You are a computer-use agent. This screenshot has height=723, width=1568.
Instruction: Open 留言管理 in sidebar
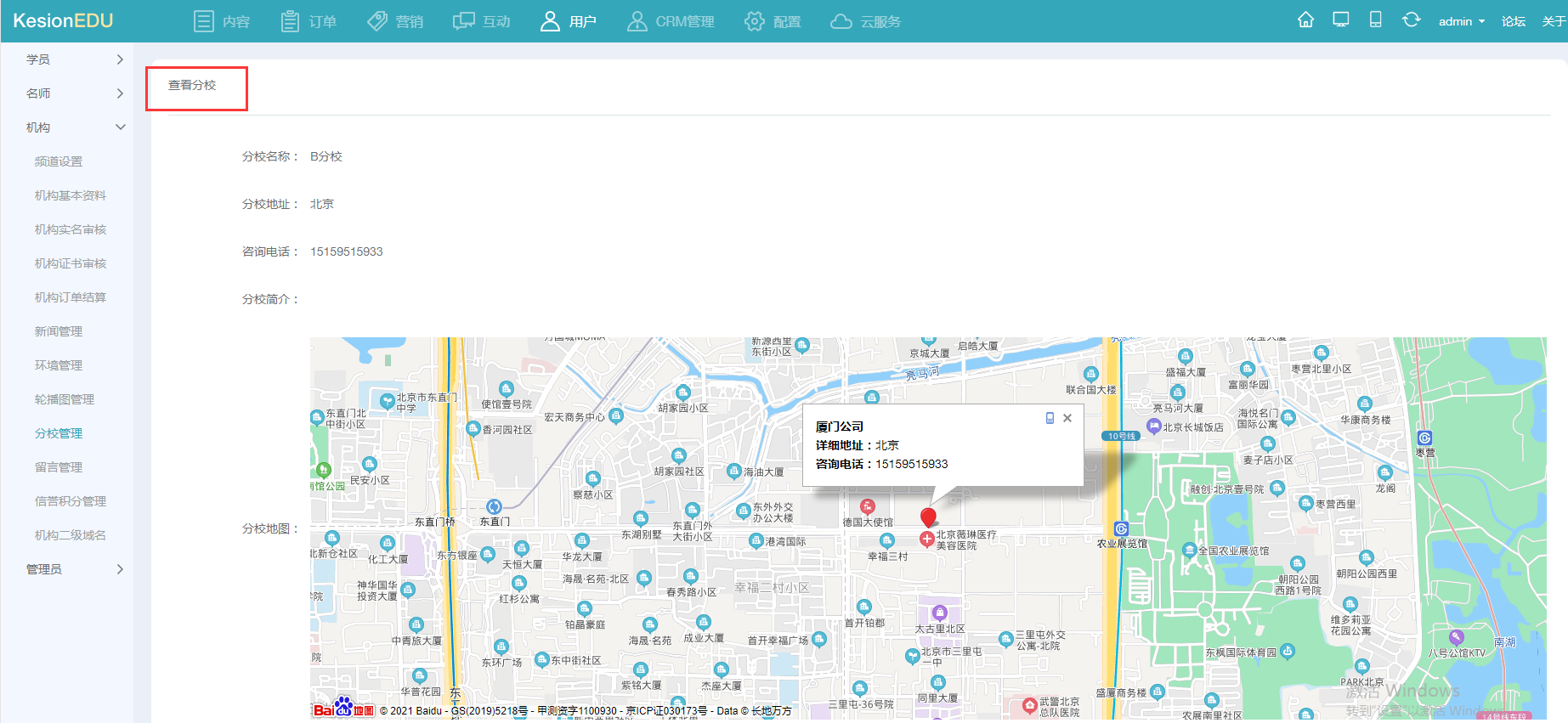(59, 467)
